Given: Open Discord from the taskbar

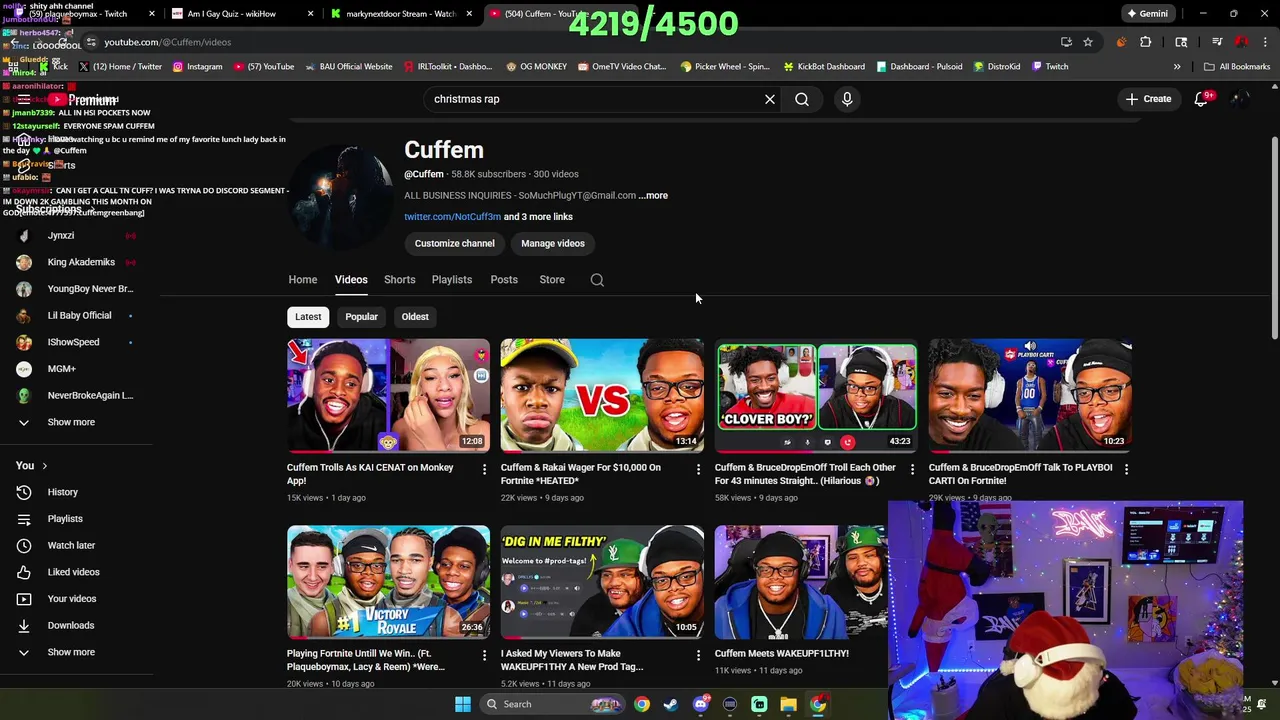Looking at the screenshot, I should pos(701,704).
